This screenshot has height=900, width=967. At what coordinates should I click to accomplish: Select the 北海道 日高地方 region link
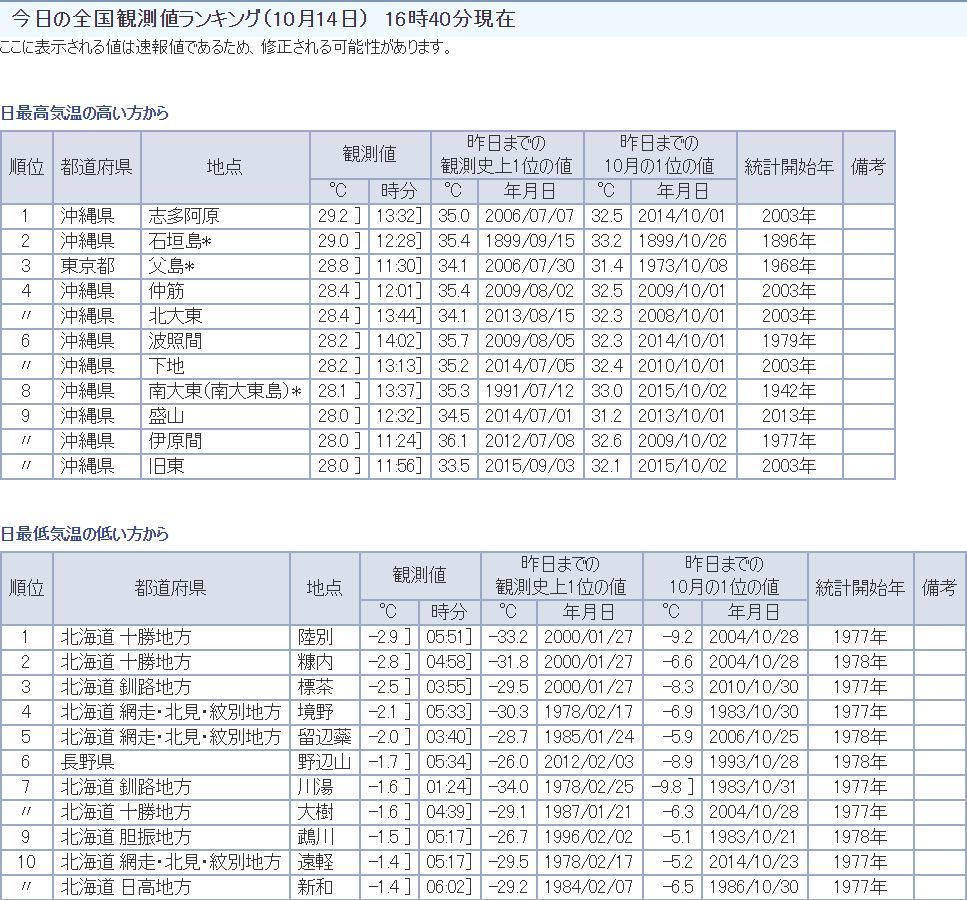125,887
